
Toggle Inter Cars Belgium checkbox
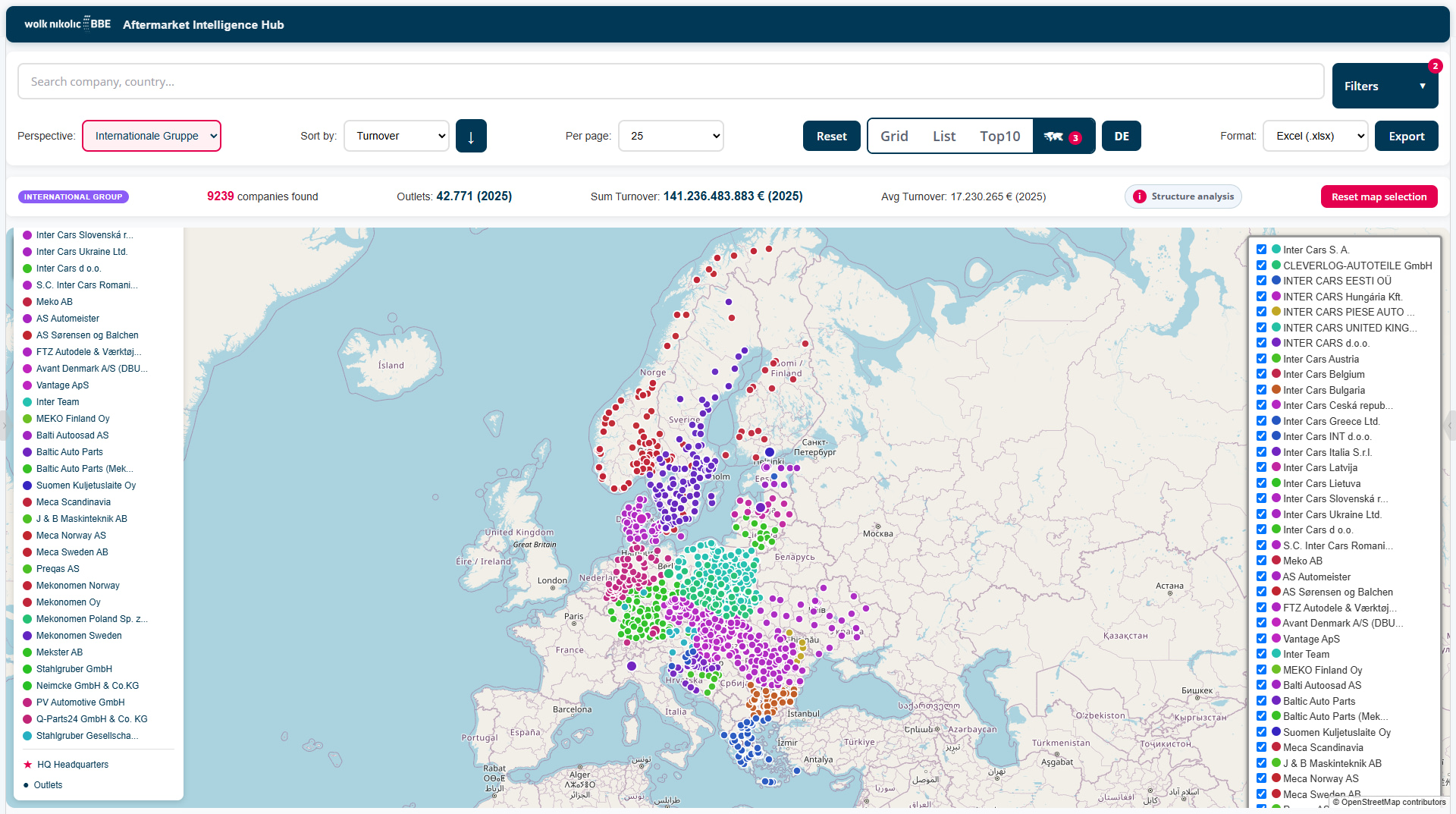click(1261, 374)
